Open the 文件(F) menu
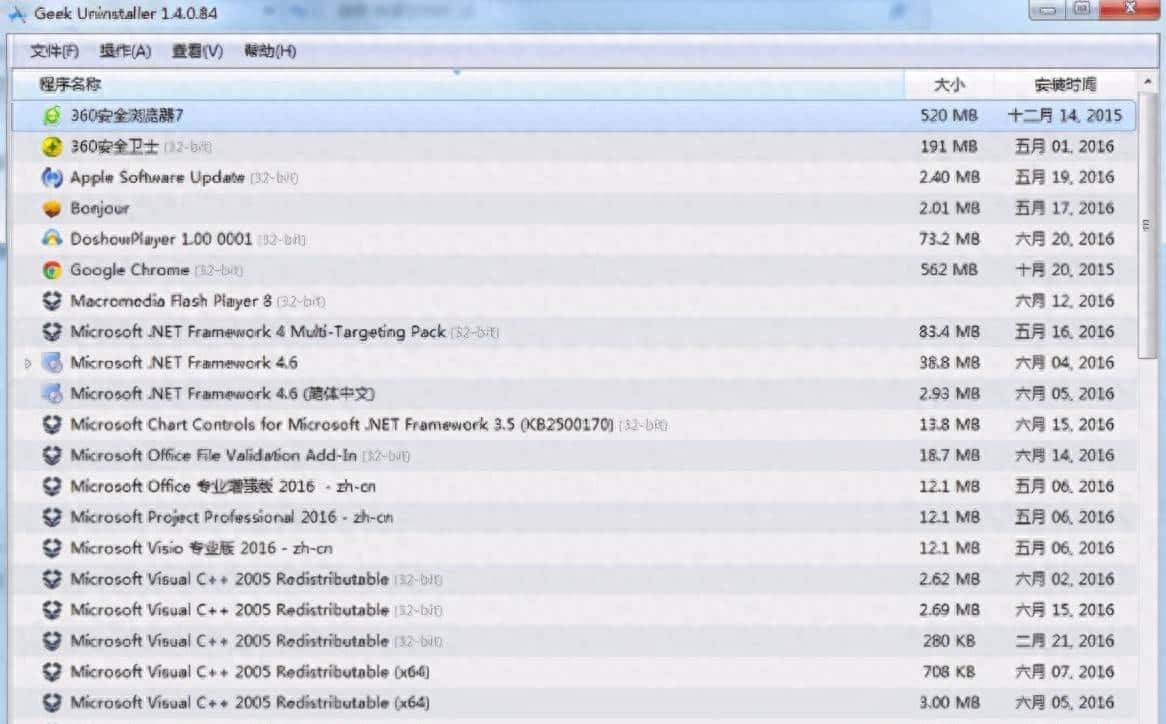 (54, 51)
